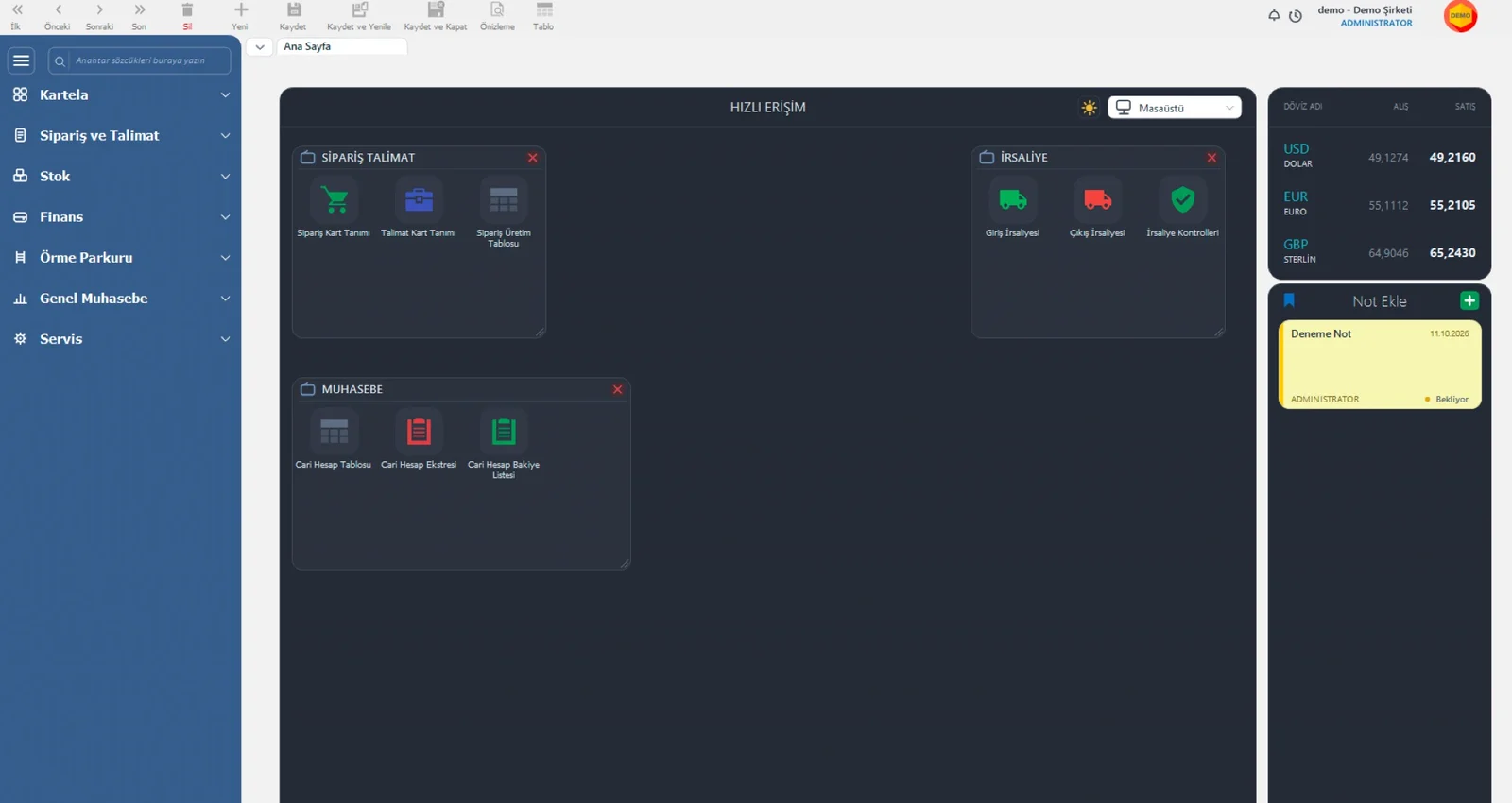1512x803 pixels.
Task: Open the Giriş İrsaliyesi green truck icon
Action: [1012, 200]
